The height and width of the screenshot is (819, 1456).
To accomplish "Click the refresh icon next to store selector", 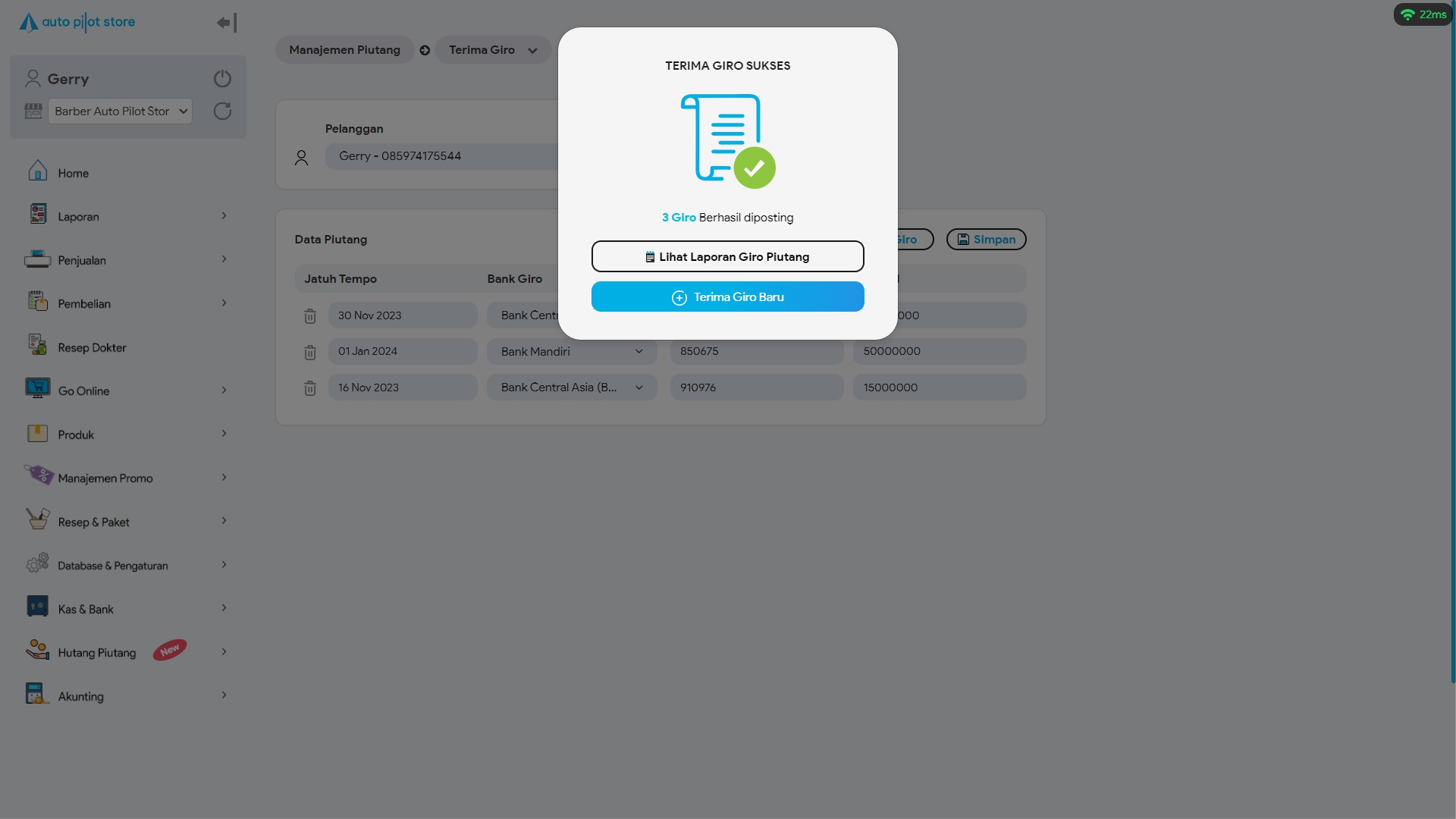I will (222, 111).
